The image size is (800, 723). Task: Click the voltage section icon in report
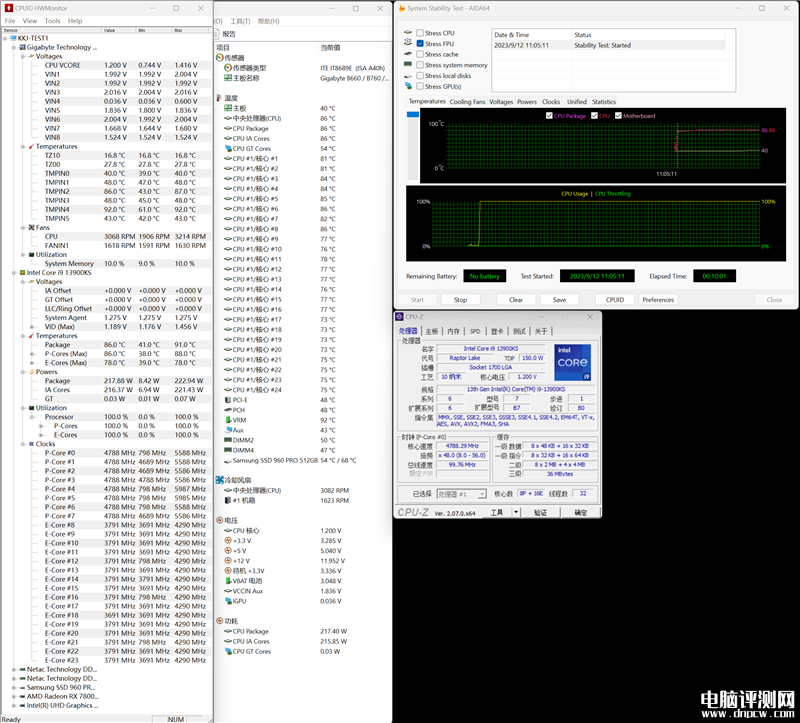click(219, 520)
